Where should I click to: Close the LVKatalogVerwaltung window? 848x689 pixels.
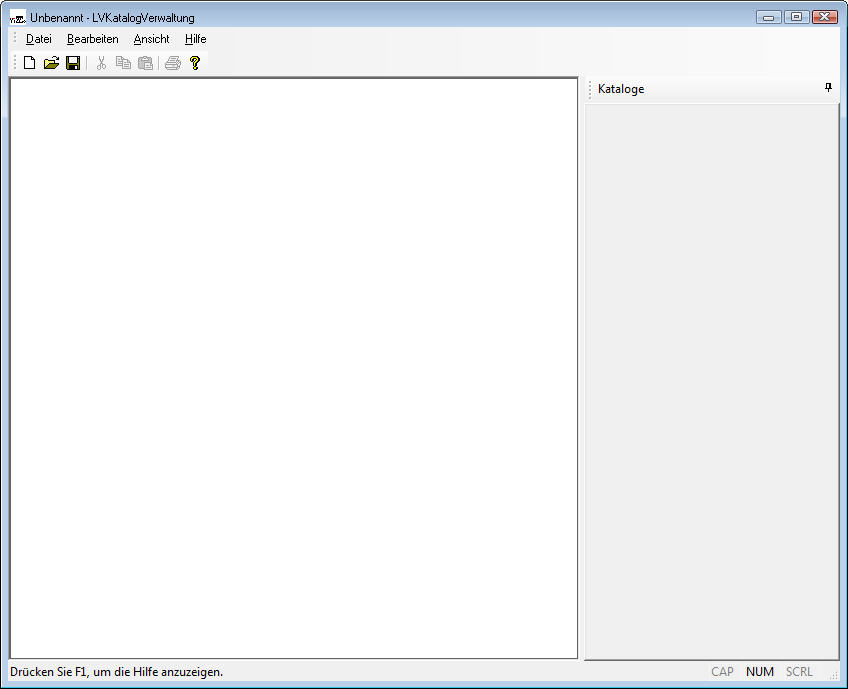[x=825, y=17]
